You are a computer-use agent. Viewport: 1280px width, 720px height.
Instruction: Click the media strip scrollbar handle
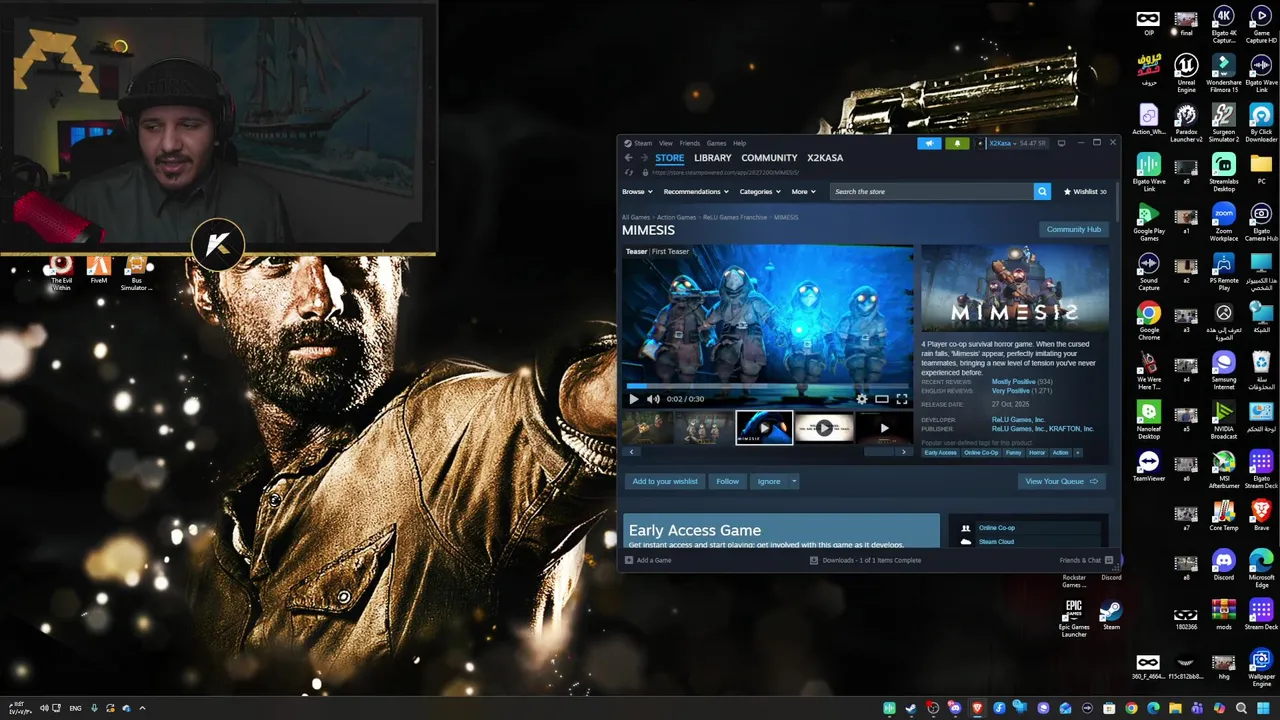tap(879, 452)
